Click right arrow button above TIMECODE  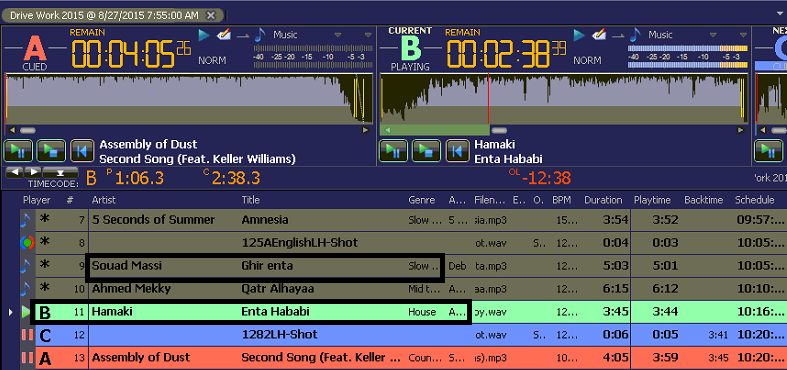click(33, 172)
